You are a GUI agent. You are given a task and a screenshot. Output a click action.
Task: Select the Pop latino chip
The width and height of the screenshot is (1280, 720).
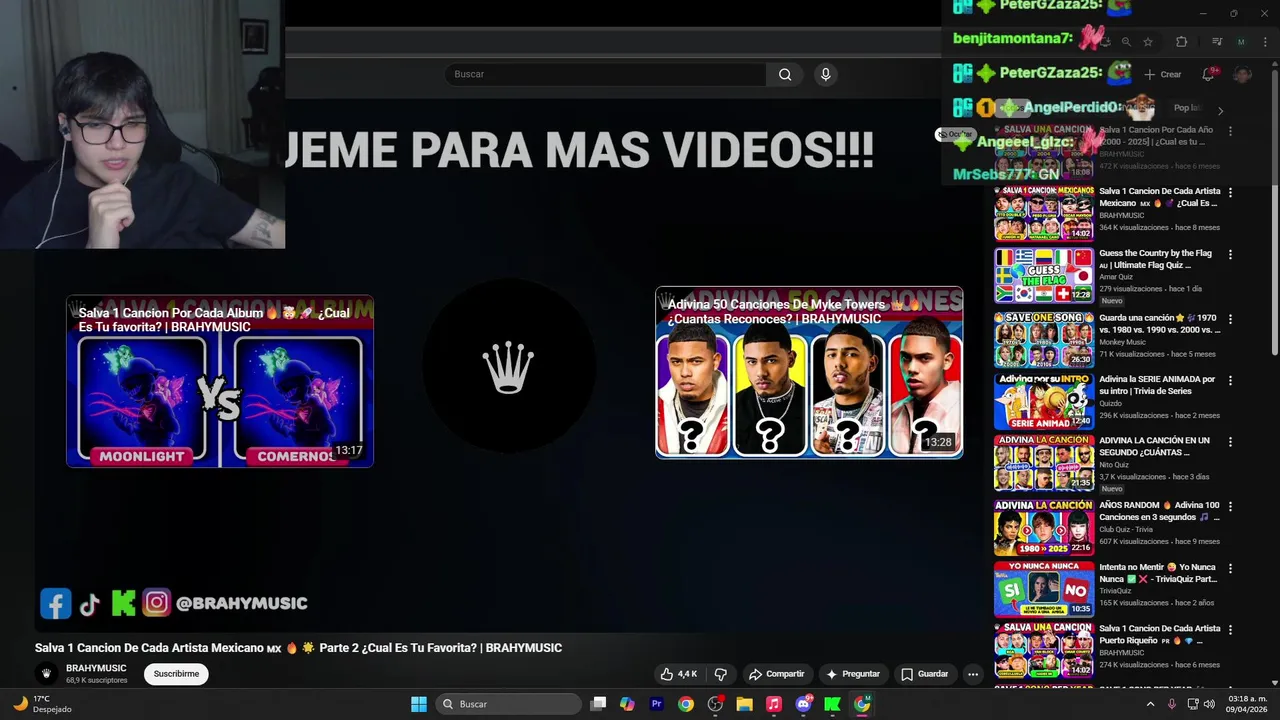pos(1188,108)
